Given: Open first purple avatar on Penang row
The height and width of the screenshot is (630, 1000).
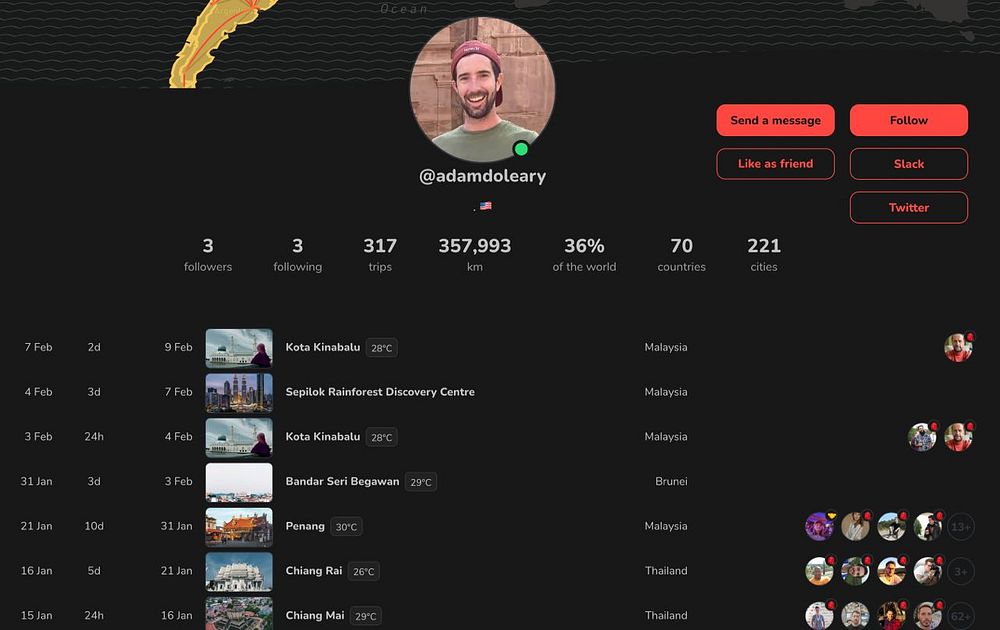Looking at the screenshot, I should tap(820, 526).
